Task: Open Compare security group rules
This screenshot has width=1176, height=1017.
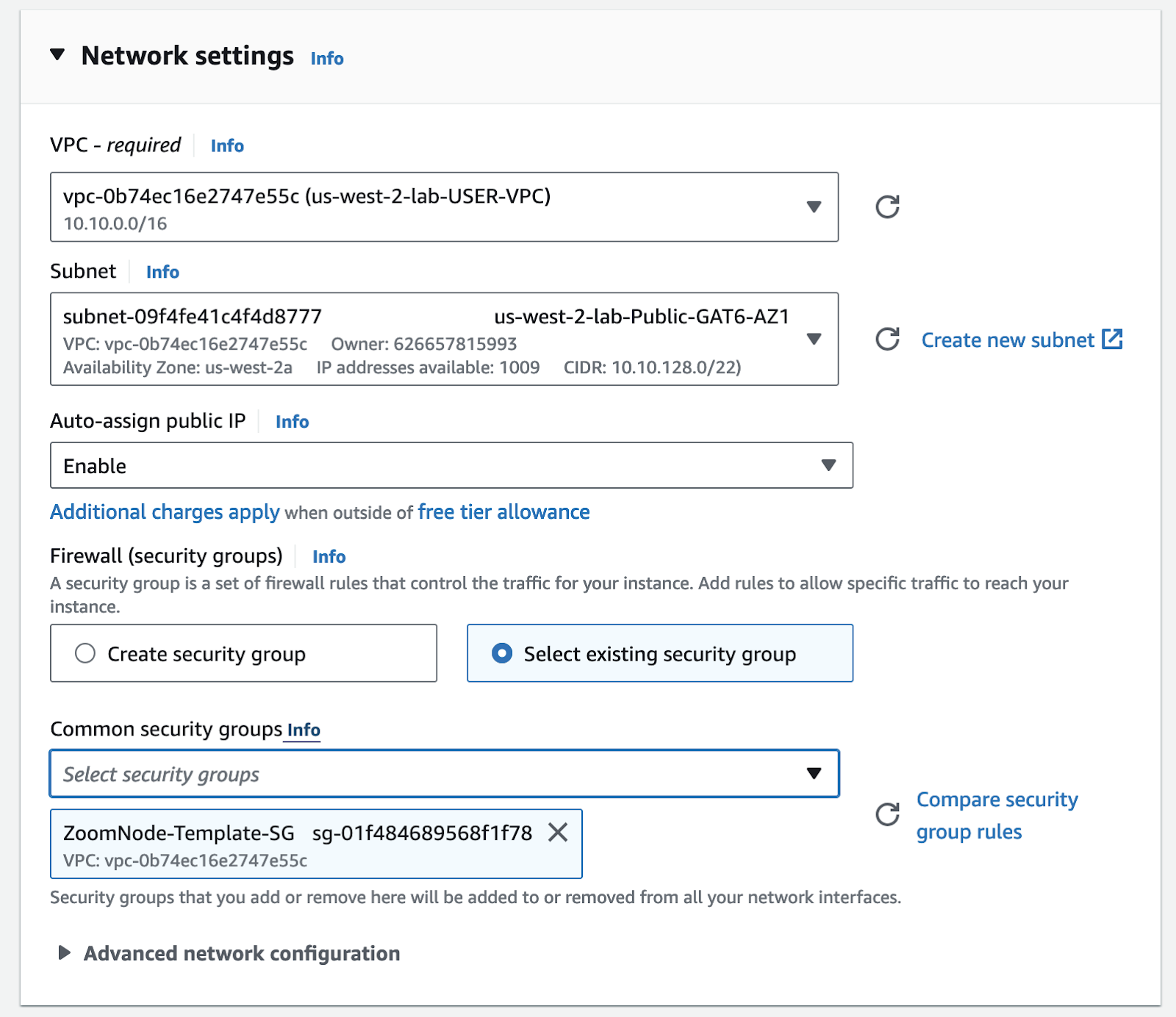Action: point(996,815)
